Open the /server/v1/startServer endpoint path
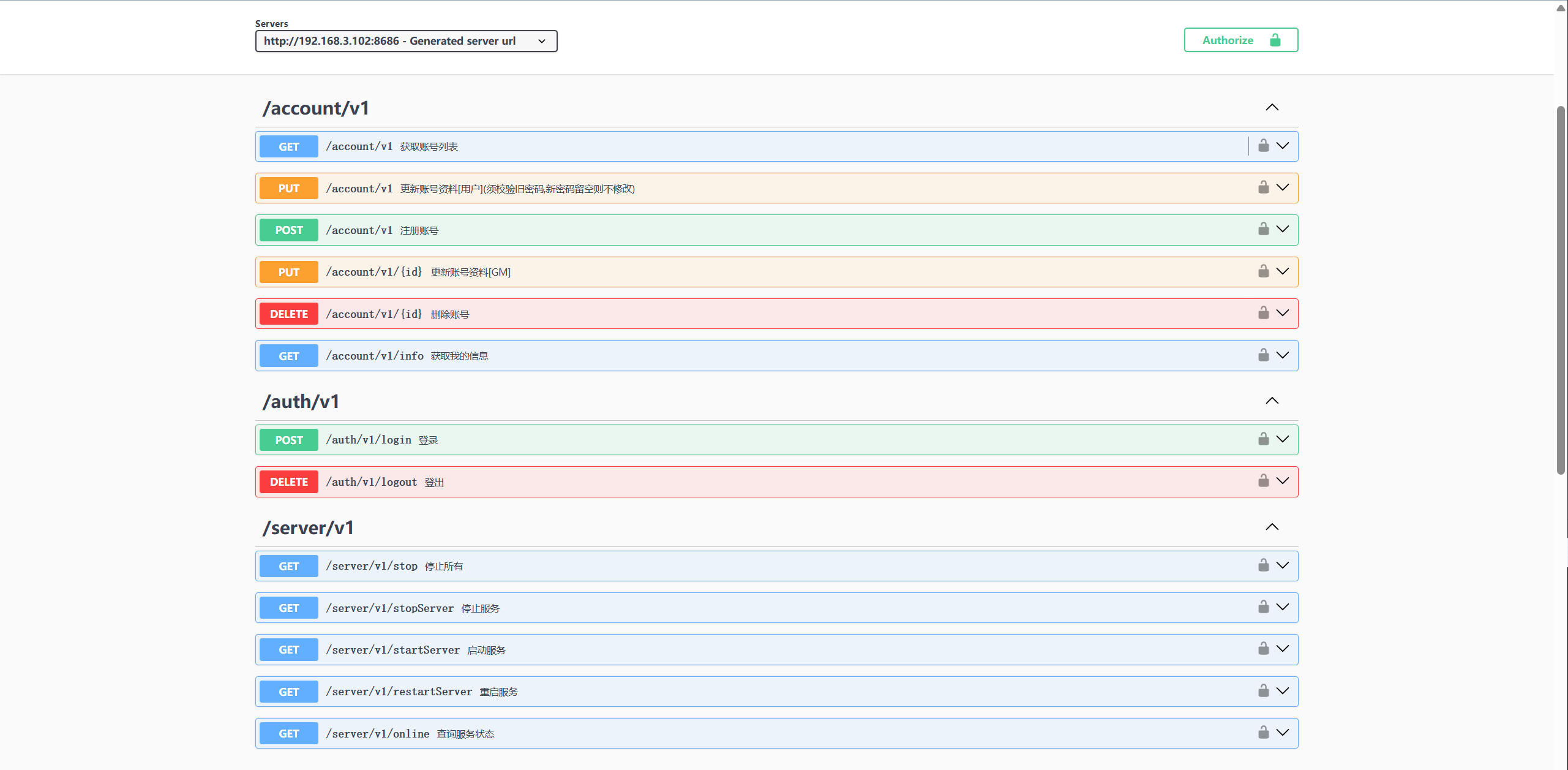 pos(392,650)
